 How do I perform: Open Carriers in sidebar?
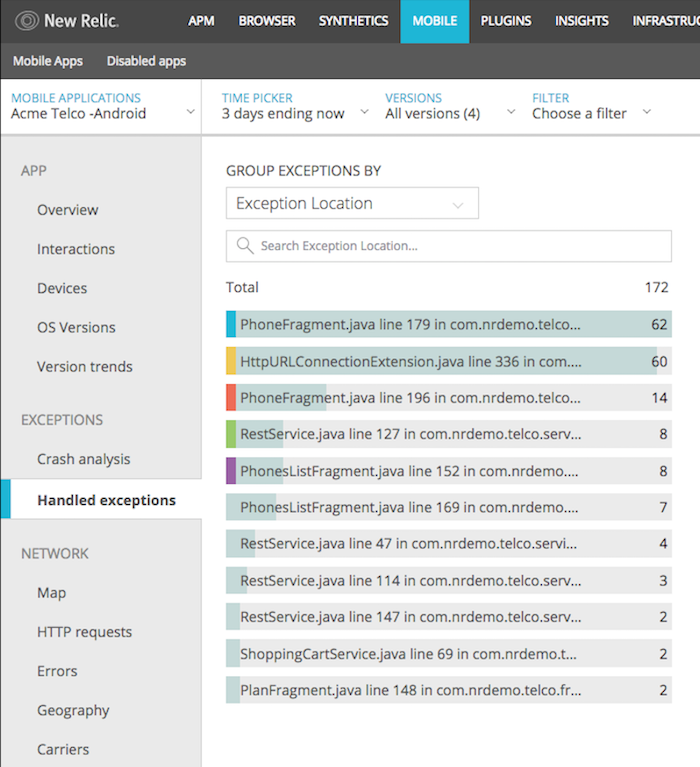click(x=63, y=749)
